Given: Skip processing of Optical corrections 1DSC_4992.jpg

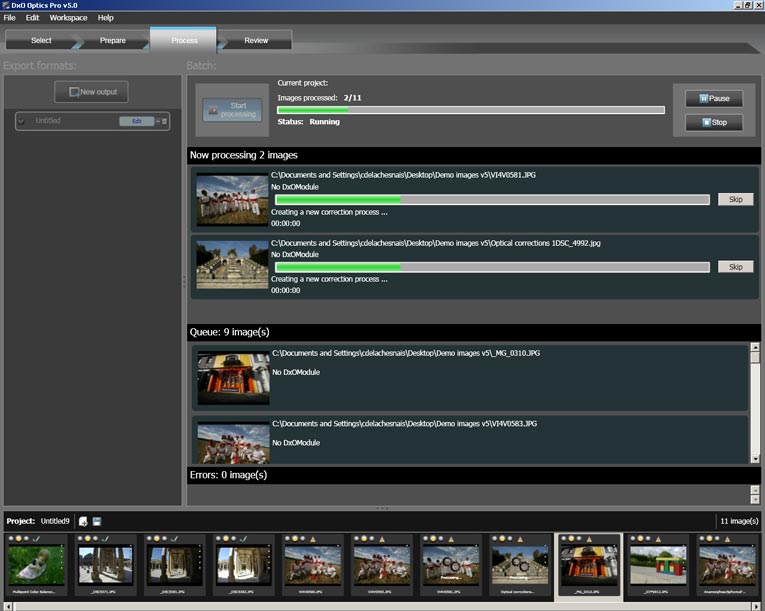Looking at the screenshot, I should pos(735,267).
